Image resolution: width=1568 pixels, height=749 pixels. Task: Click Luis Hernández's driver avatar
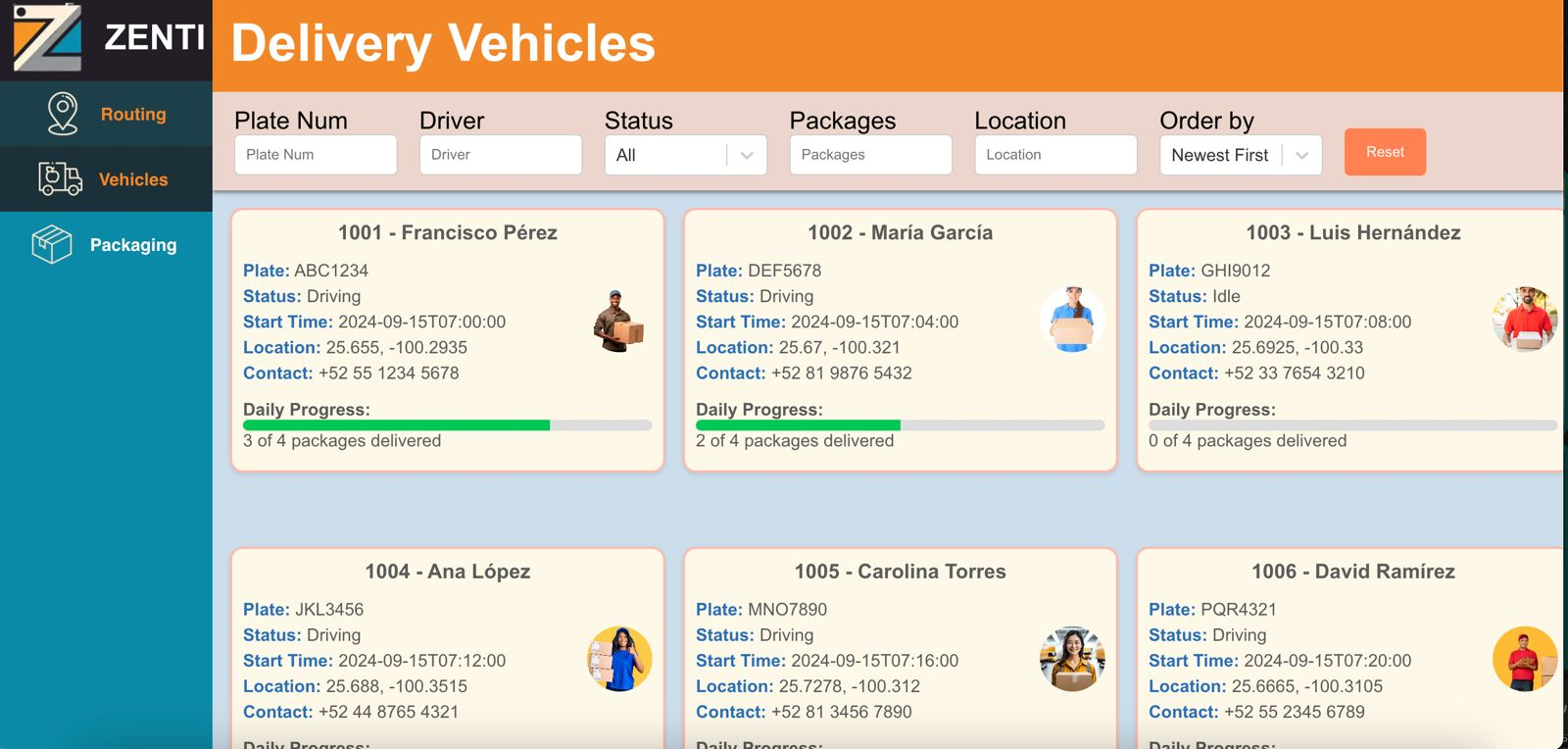1525,320
